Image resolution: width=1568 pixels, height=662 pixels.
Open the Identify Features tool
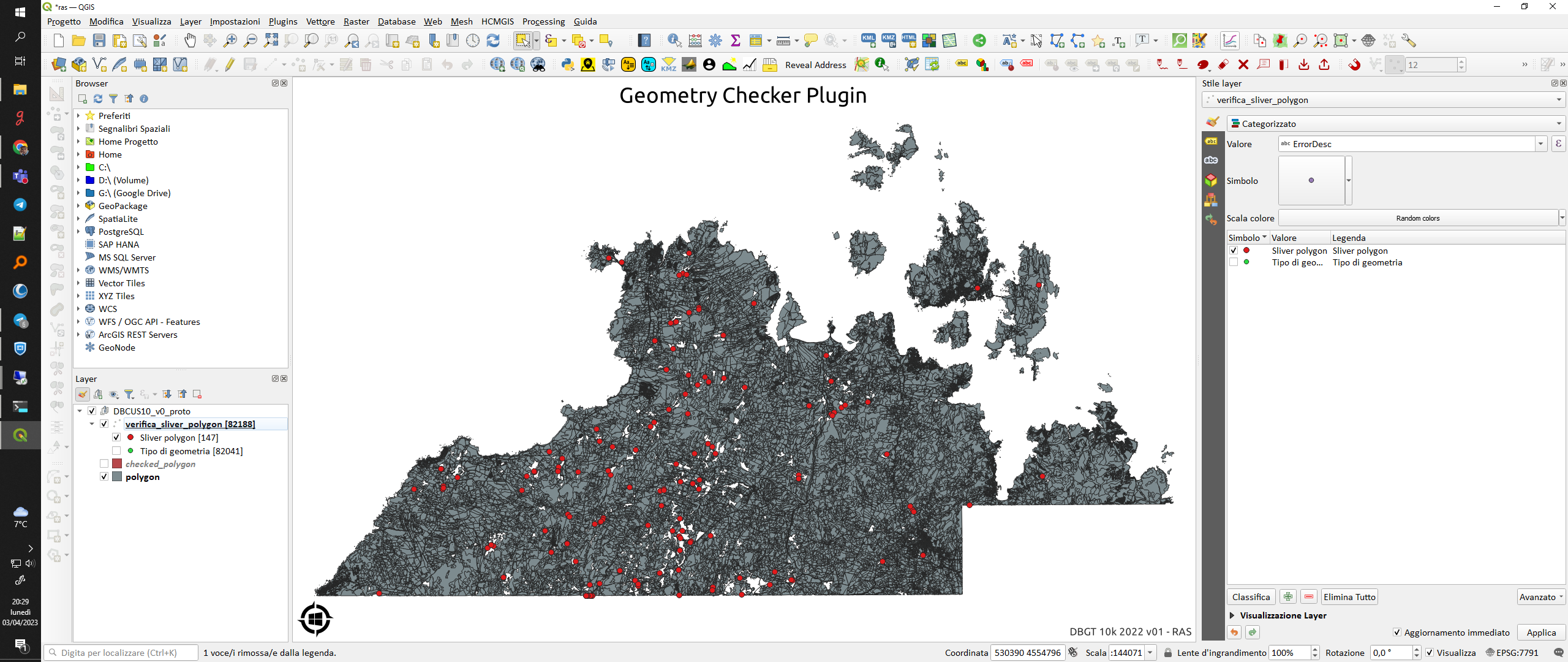point(674,41)
